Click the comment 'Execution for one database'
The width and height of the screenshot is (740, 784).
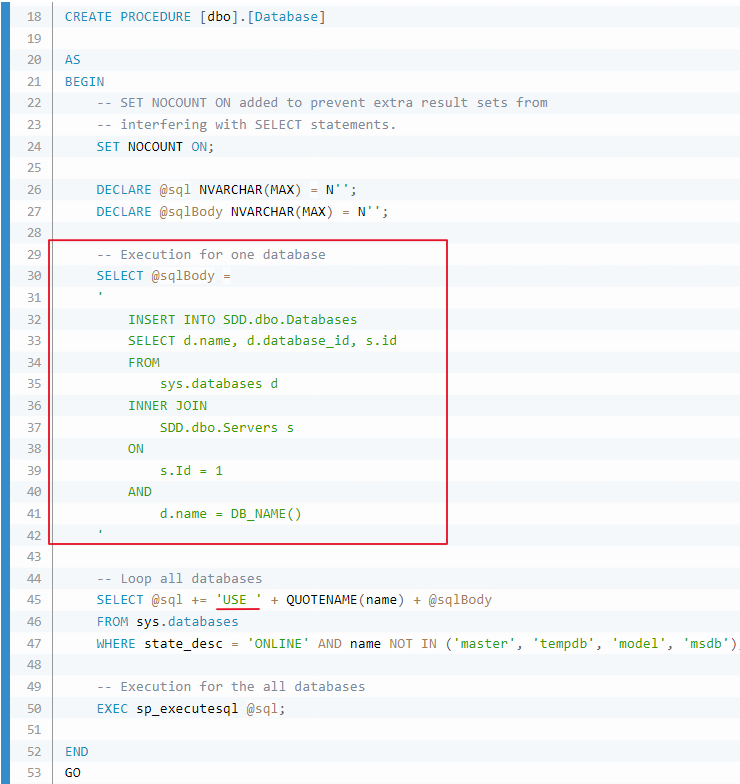click(x=223, y=254)
